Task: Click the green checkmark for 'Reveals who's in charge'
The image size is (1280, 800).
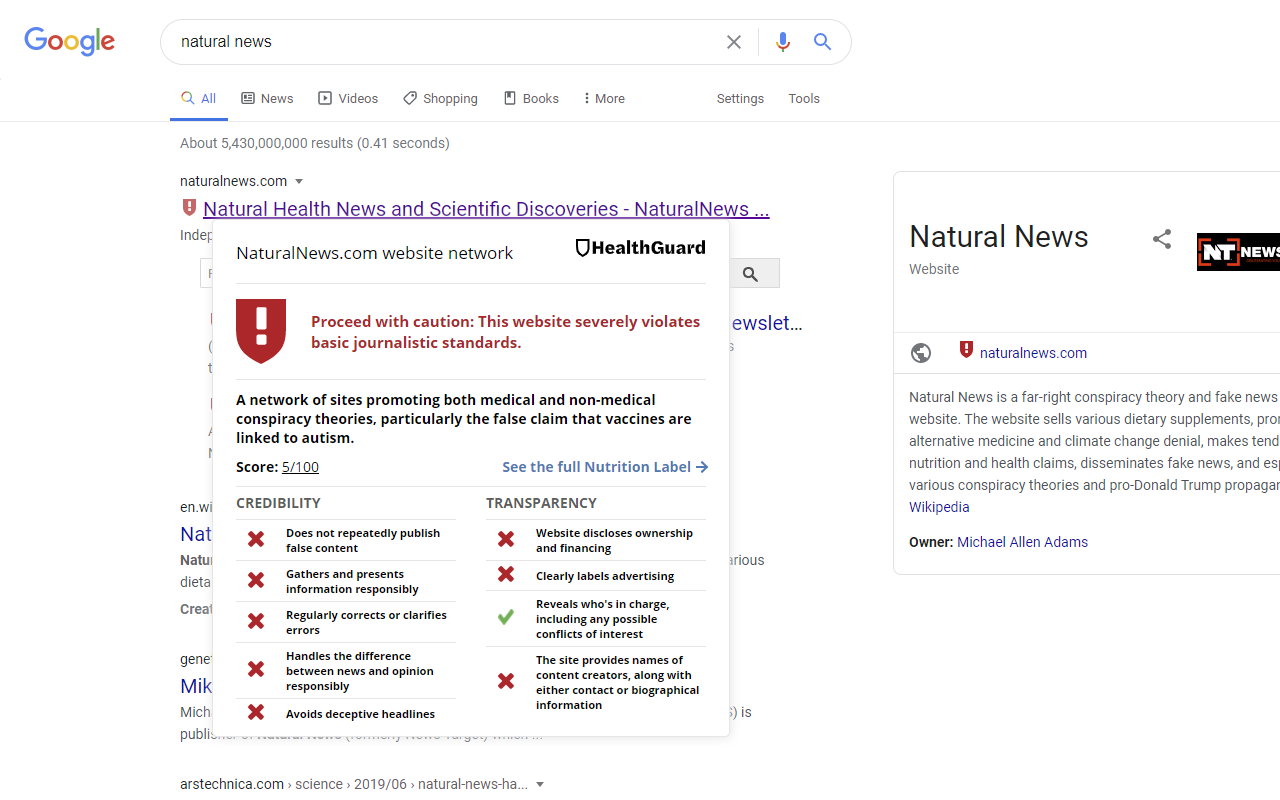Action: click(x=505, y=617)
